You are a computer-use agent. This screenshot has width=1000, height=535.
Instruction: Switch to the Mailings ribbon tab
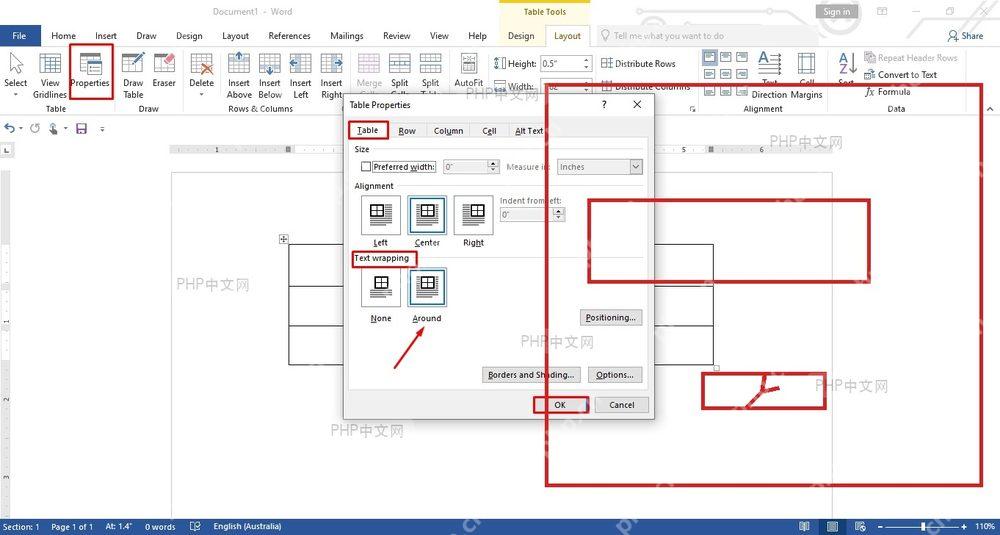347,36
